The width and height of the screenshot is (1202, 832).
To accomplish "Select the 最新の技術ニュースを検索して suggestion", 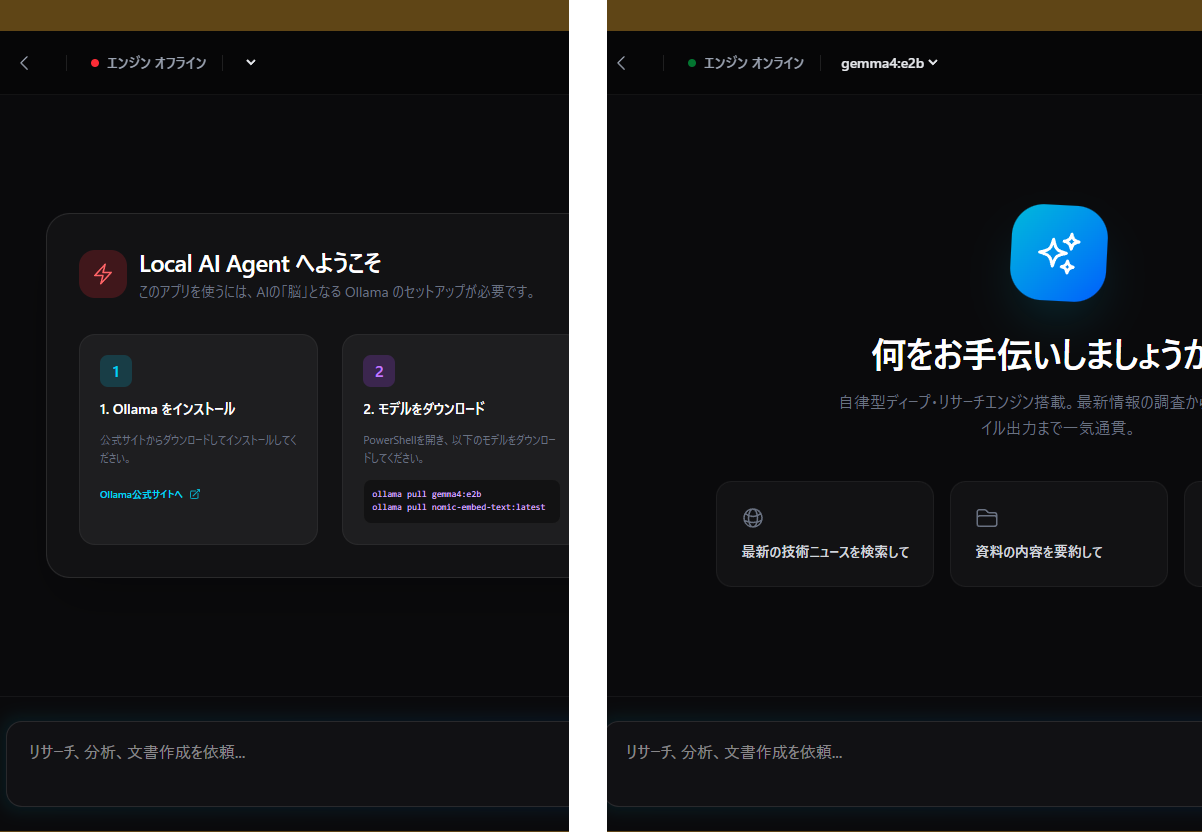I will (x=825, y=534).
